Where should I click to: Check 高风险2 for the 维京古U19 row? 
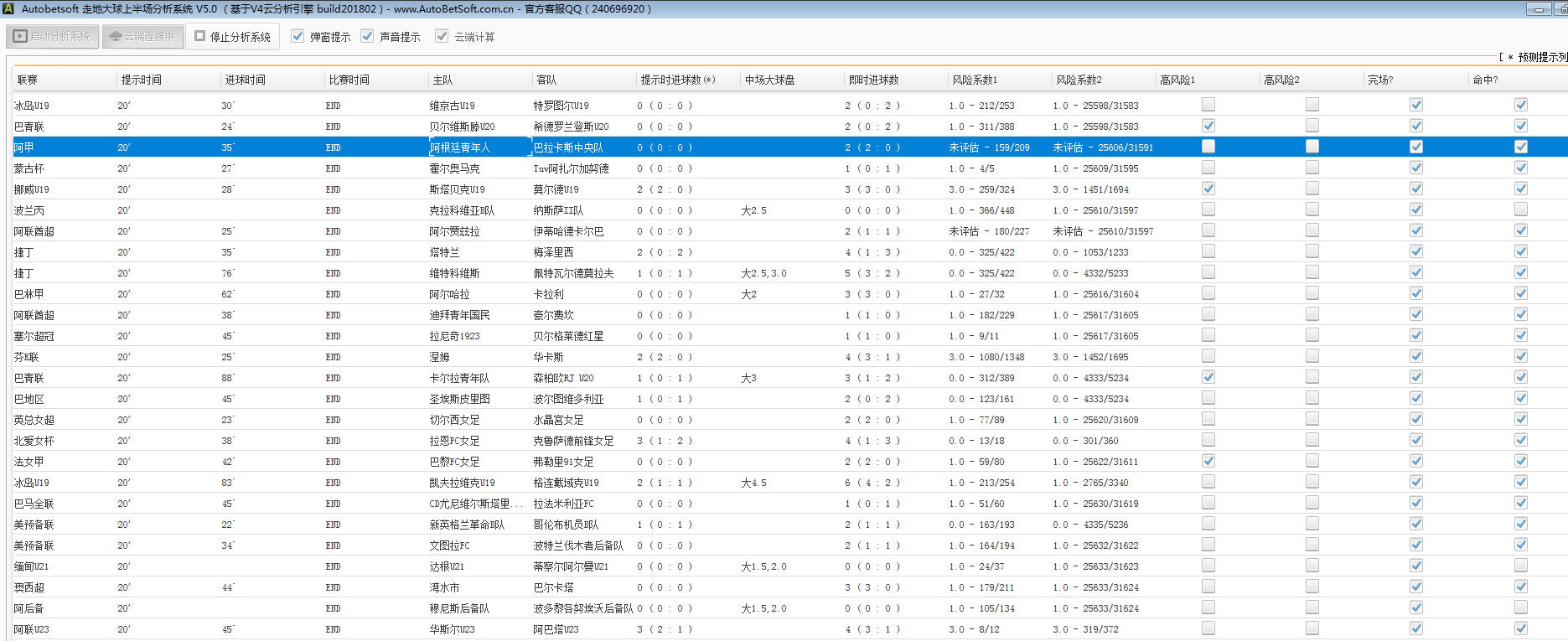(x=1312, y=105)
